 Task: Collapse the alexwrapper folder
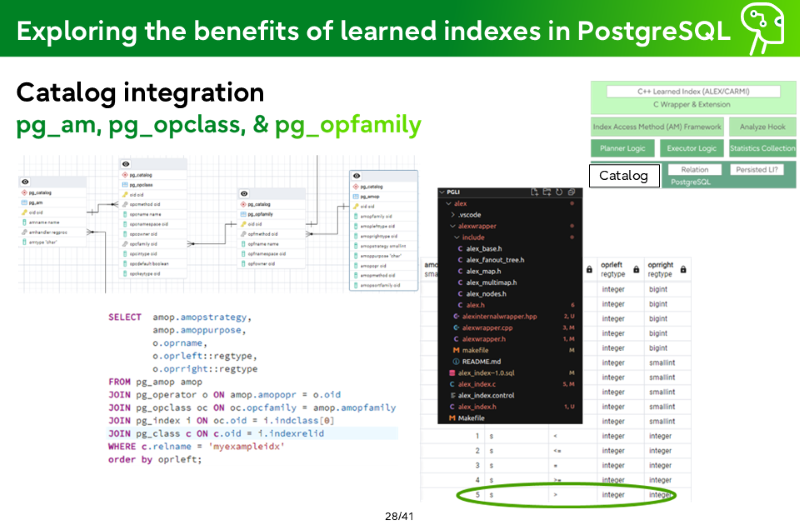point(453,226)
